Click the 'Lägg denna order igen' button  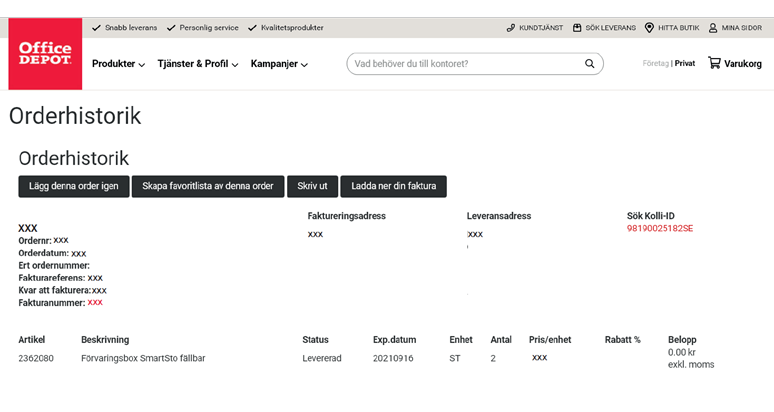(x=74, y=186)
